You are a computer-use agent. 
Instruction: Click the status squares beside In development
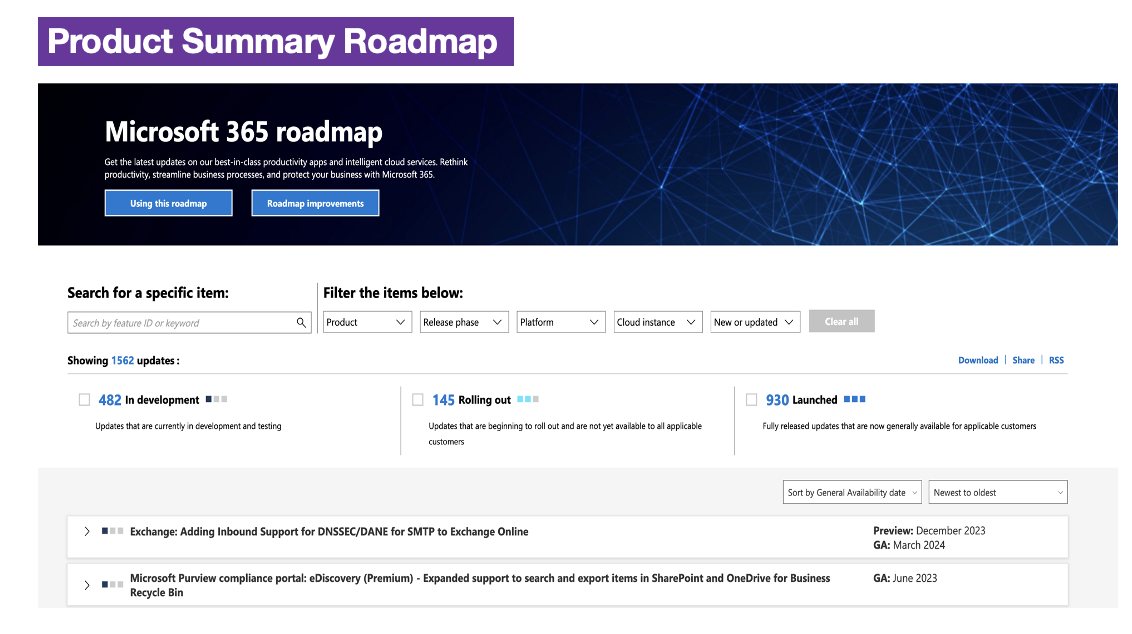pyautogui.click(x=214, y=399)
